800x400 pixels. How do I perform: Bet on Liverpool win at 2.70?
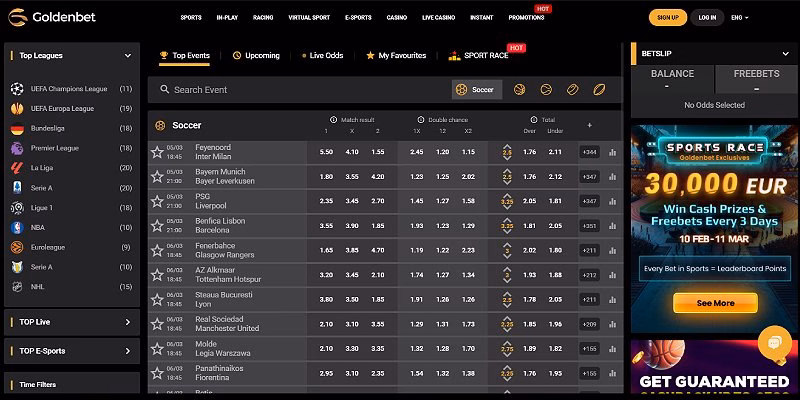378,201
